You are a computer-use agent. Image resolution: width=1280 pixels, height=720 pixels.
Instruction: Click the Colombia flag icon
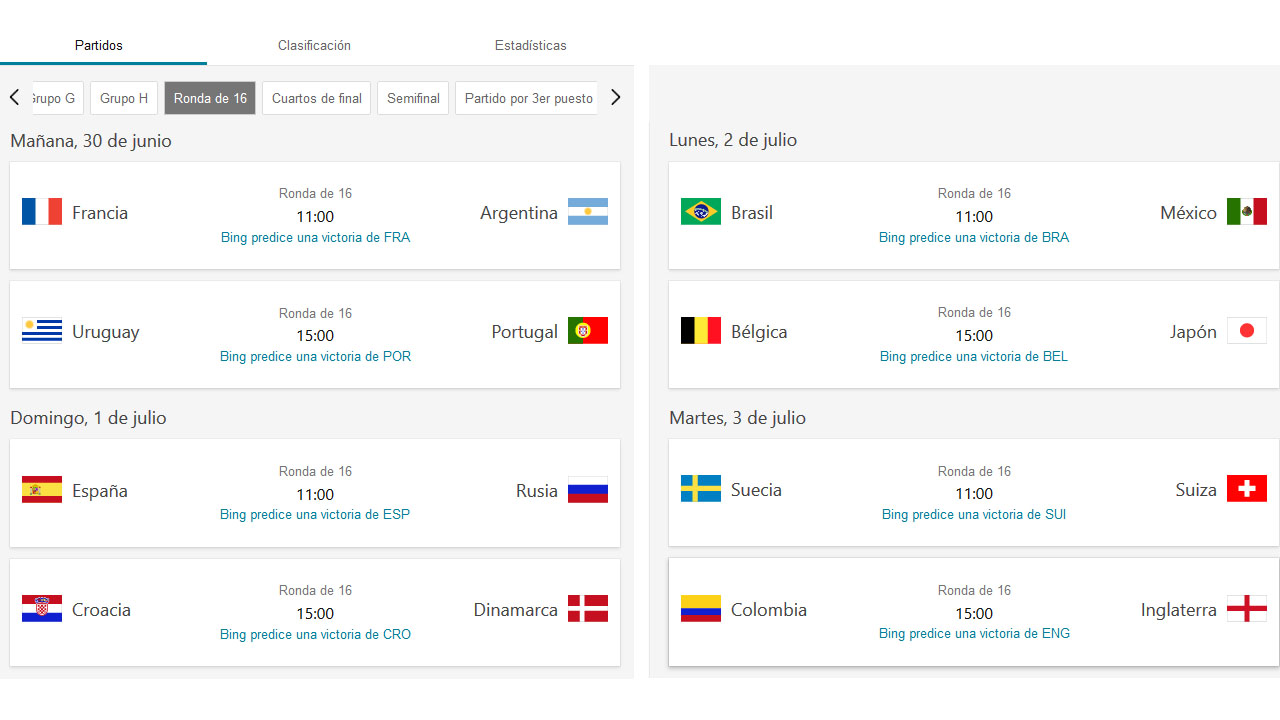click(701, 609)
